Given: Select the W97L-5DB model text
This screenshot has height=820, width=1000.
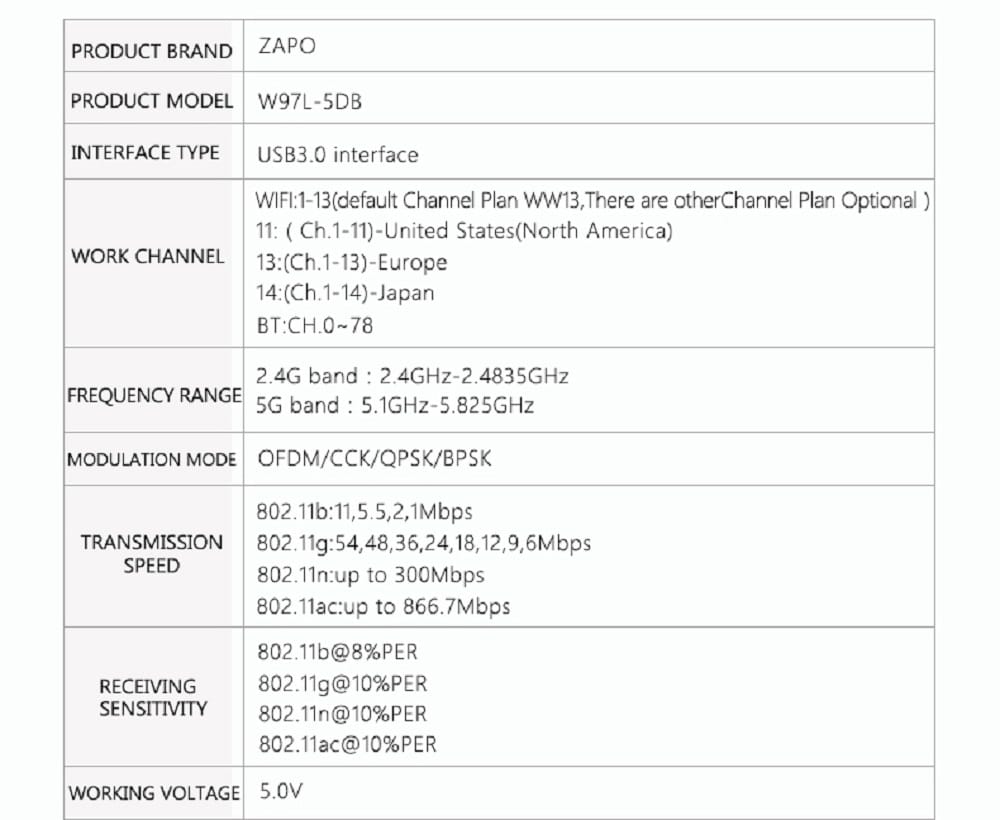Looking at the screenshot, I should pos(309,102).
